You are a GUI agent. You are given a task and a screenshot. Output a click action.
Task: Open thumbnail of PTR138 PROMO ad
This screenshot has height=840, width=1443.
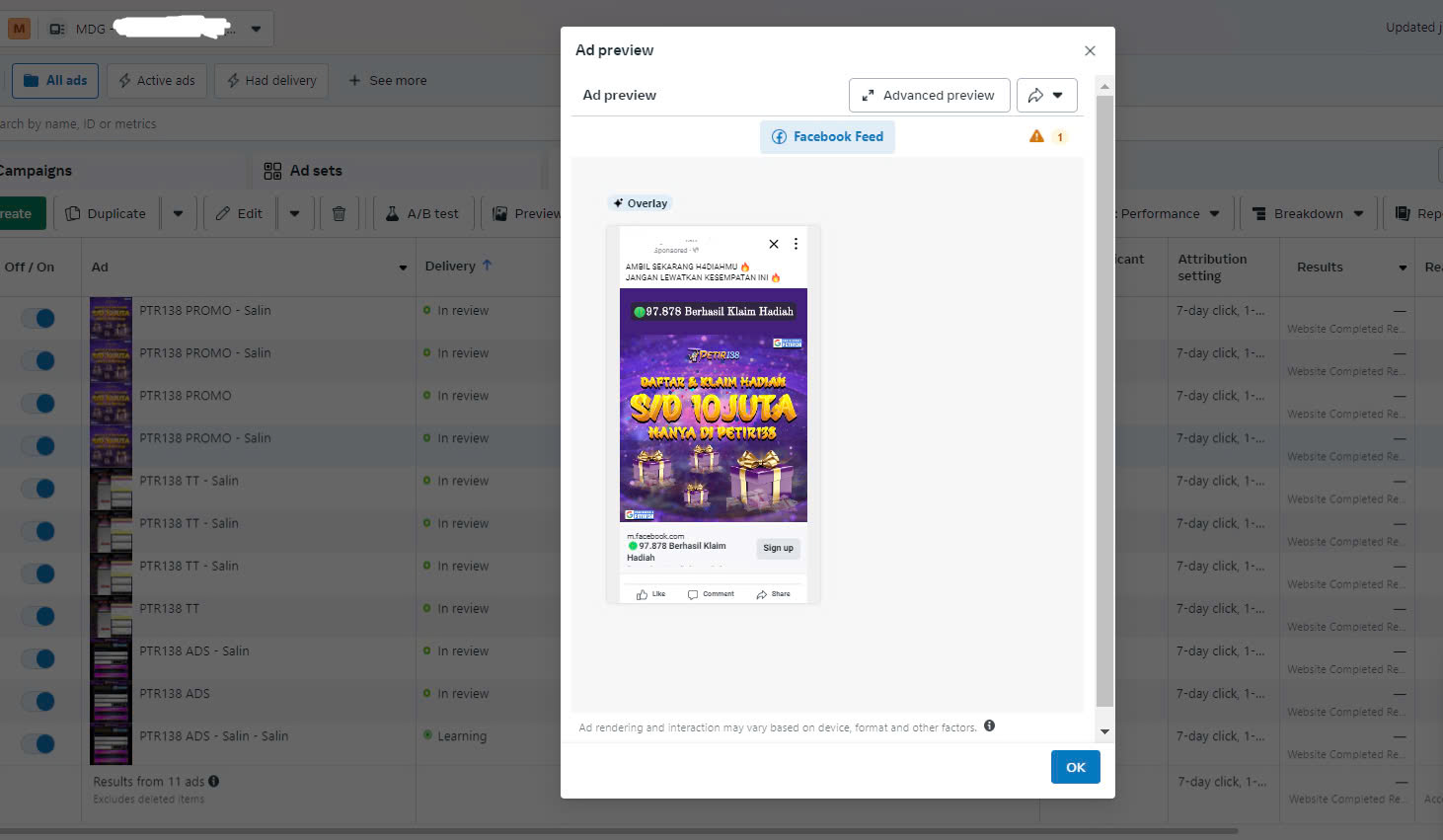tap(111, 404)
